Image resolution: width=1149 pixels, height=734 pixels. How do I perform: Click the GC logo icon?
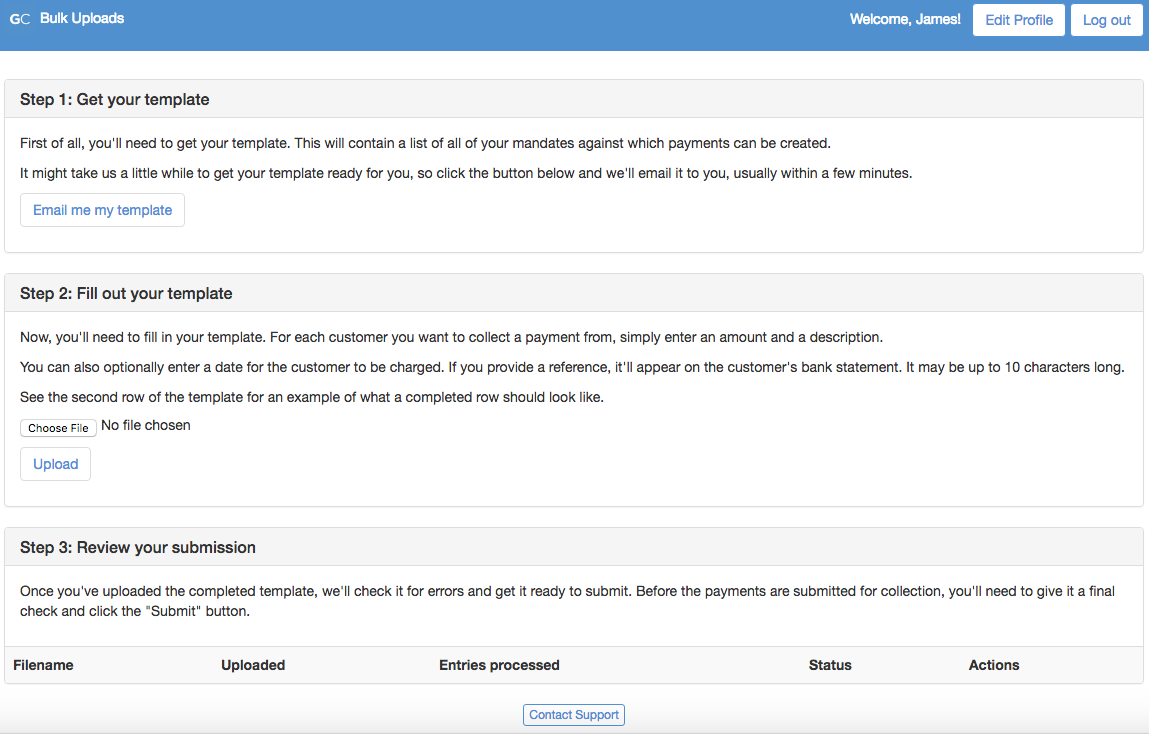click(20, 19)
